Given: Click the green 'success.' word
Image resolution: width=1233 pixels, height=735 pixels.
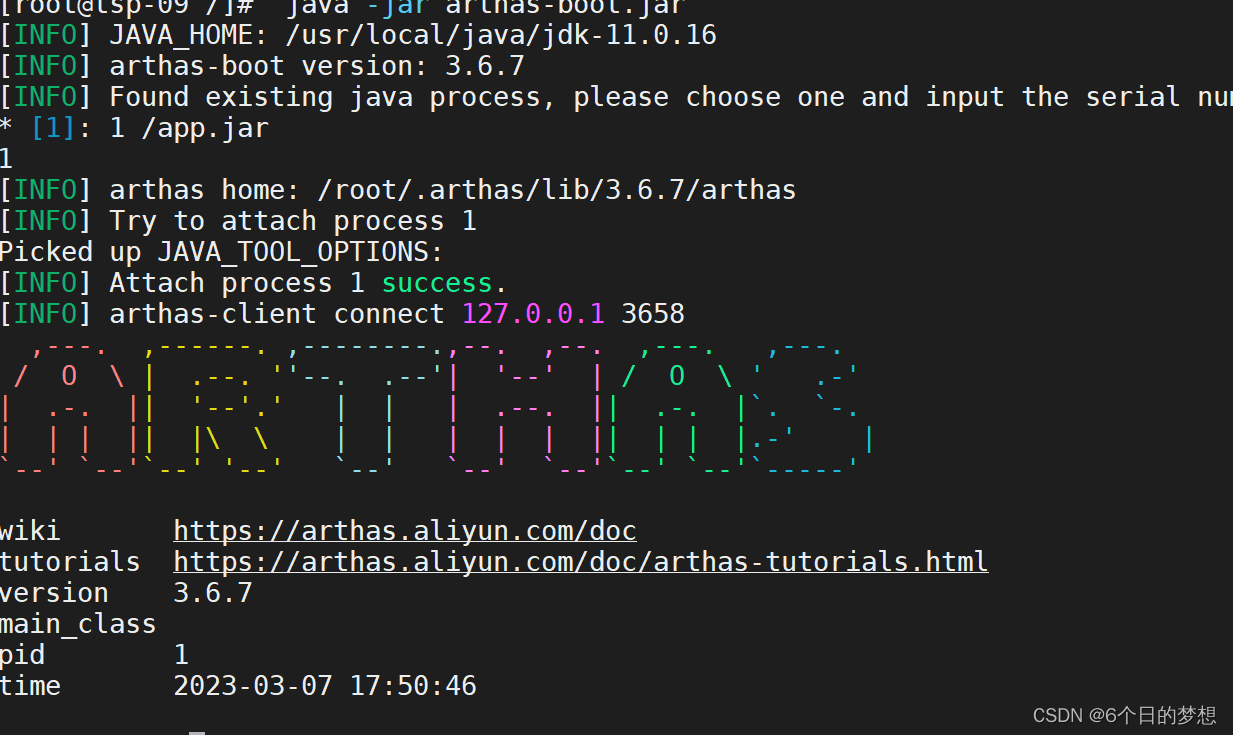Looking at the screenshot, I should pos(437,284).
